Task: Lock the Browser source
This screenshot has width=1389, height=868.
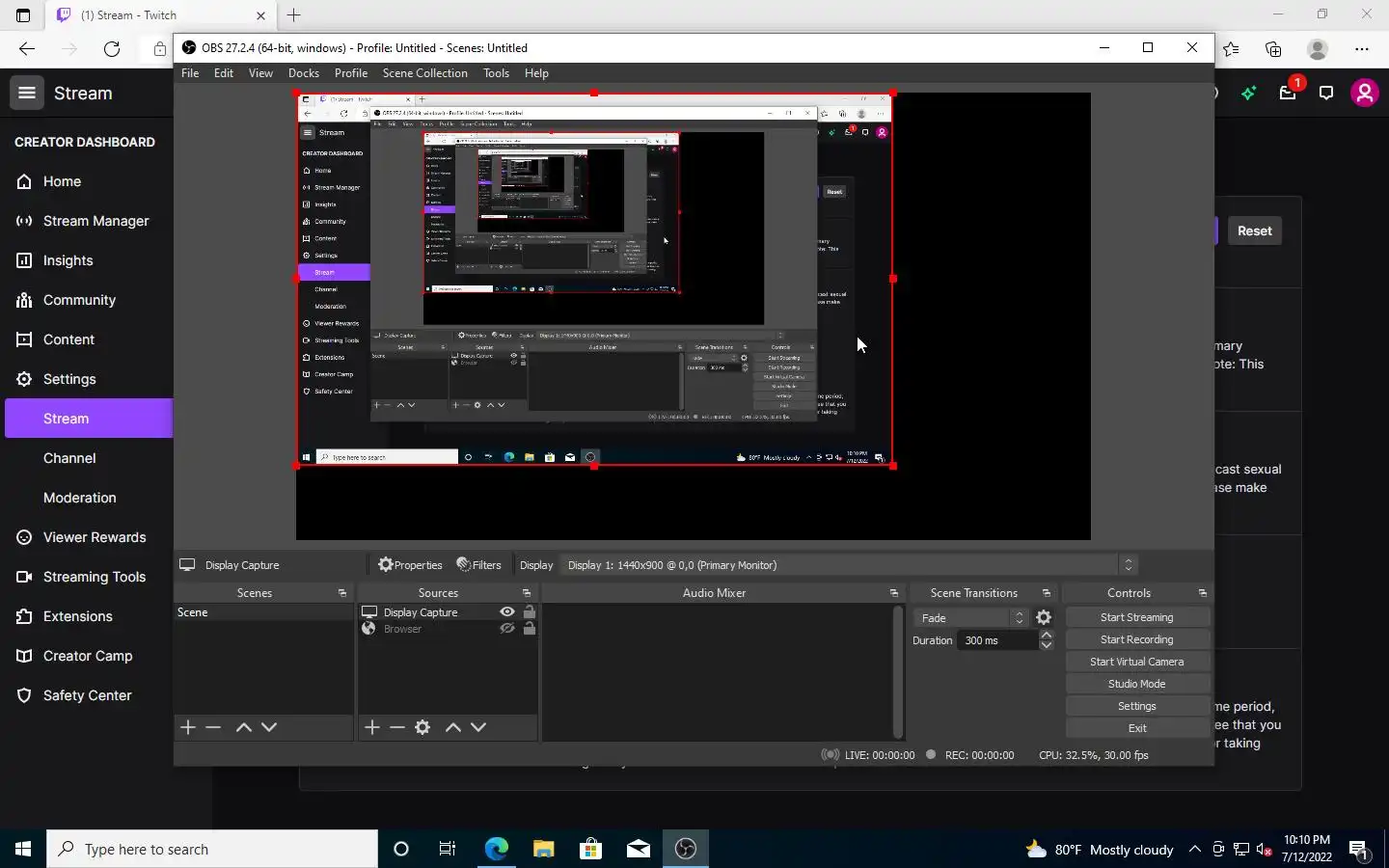Action: (530, 629)
